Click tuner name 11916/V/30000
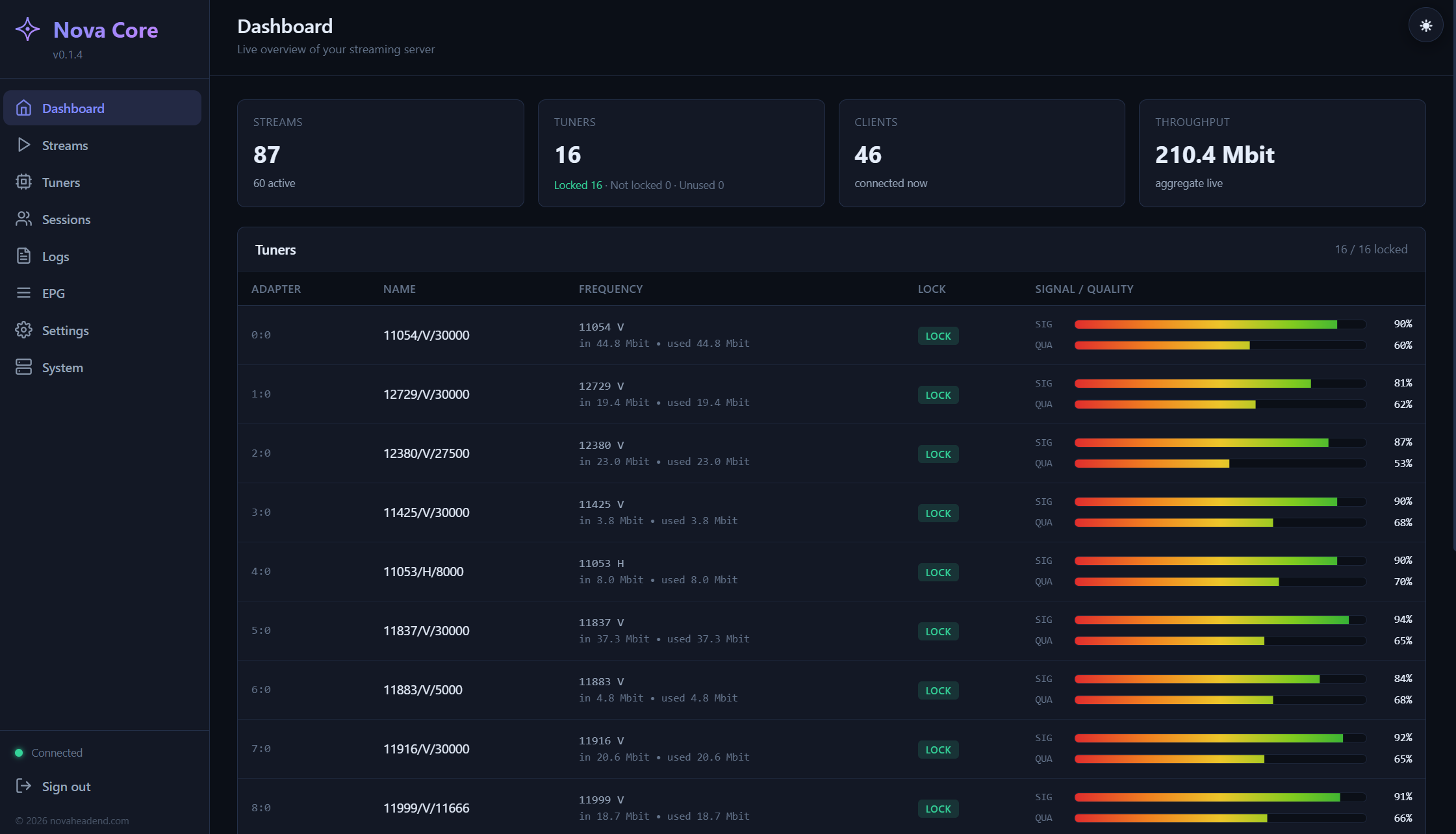The width and height of the screenshot is (1456, 834). click(426, 749)
